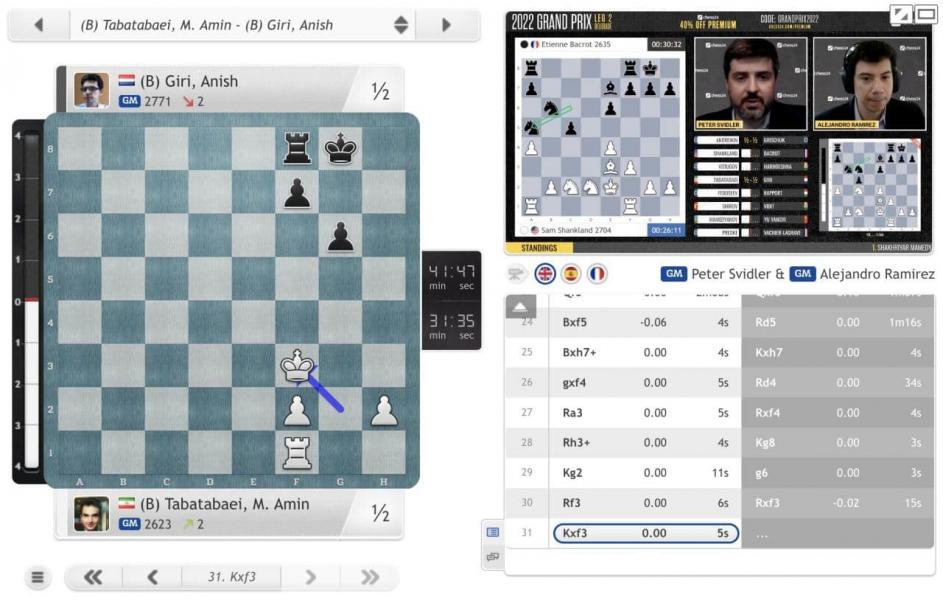
Task: Go to previous game with left arrow
Action: click(38, 25)
